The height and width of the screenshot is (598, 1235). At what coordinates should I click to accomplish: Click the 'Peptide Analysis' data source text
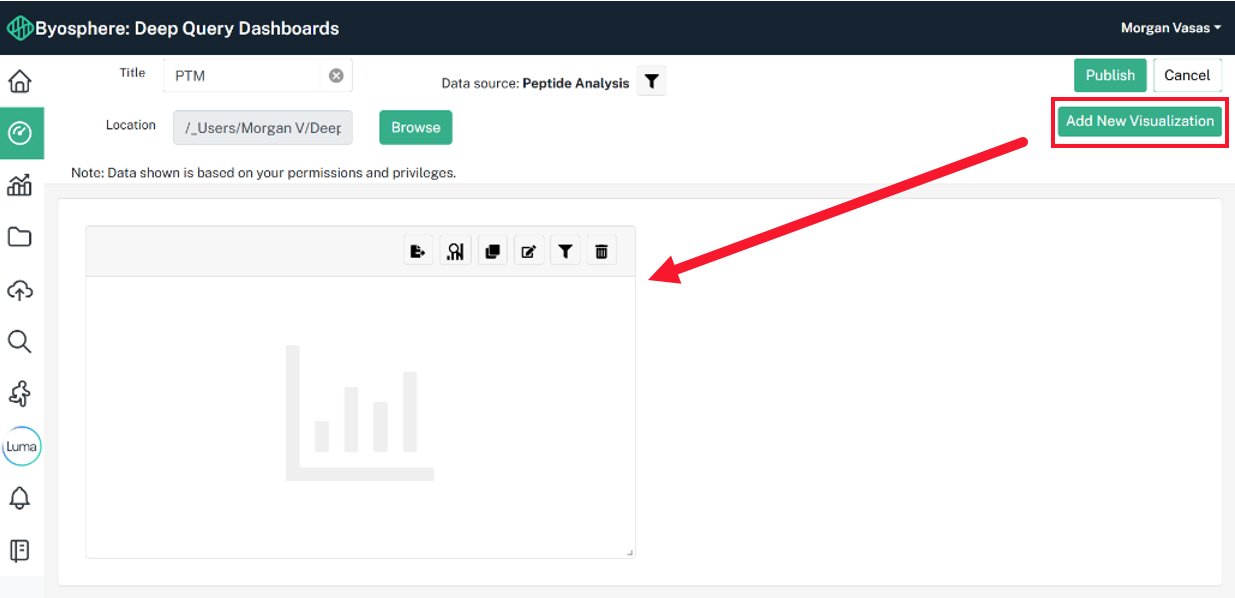576,83
